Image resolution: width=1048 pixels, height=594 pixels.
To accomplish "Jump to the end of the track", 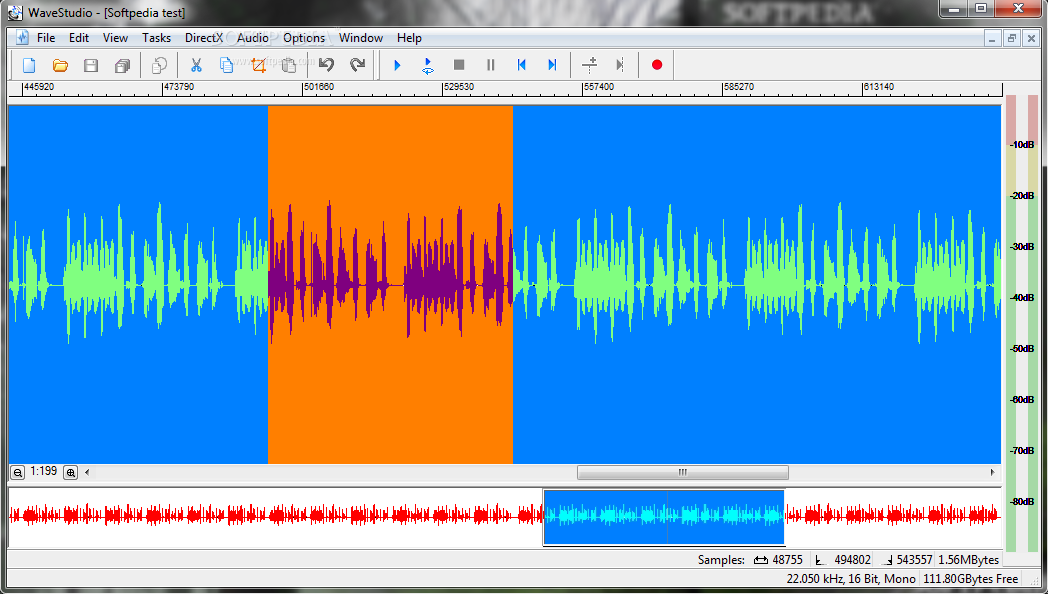I will coord(552,65).
